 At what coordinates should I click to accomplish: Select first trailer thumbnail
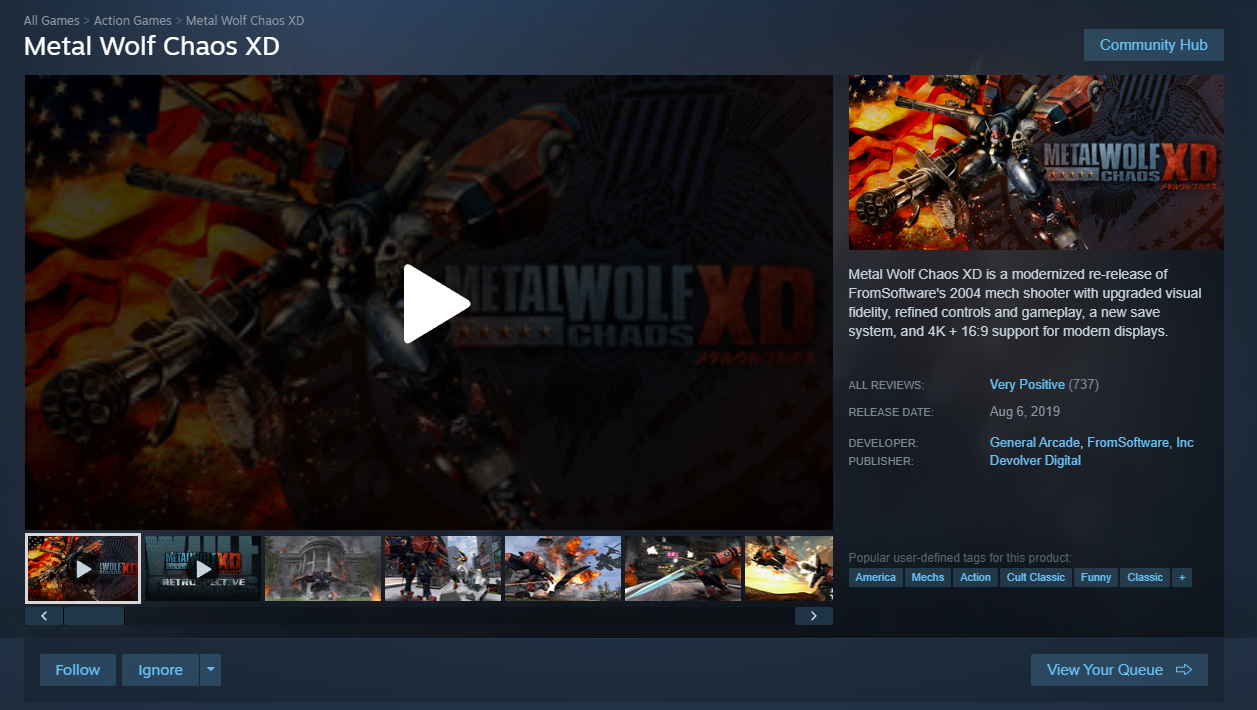click(x=83, y=568)
